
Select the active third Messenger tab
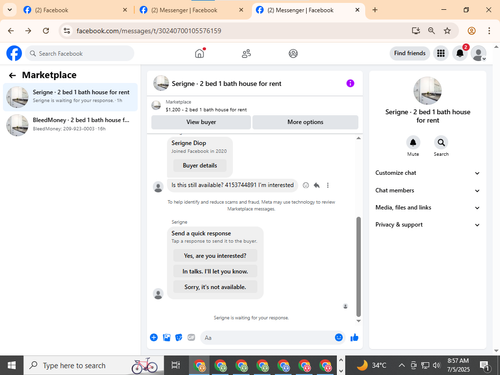[308, 10]
